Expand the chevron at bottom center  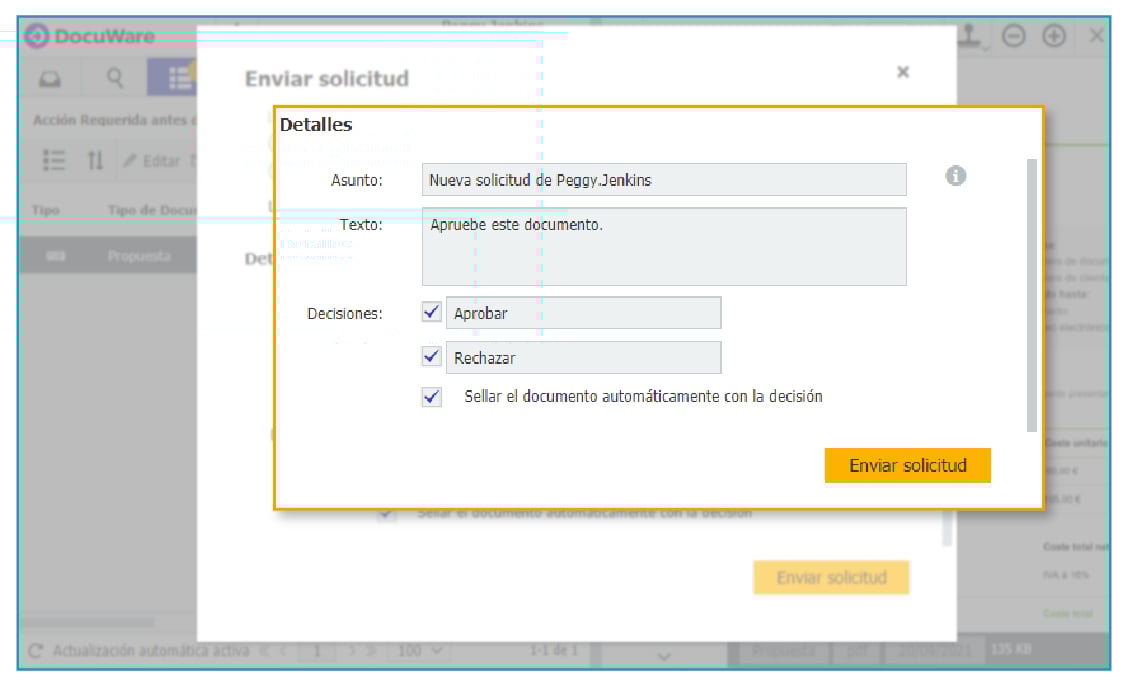[x=665, y=655]
